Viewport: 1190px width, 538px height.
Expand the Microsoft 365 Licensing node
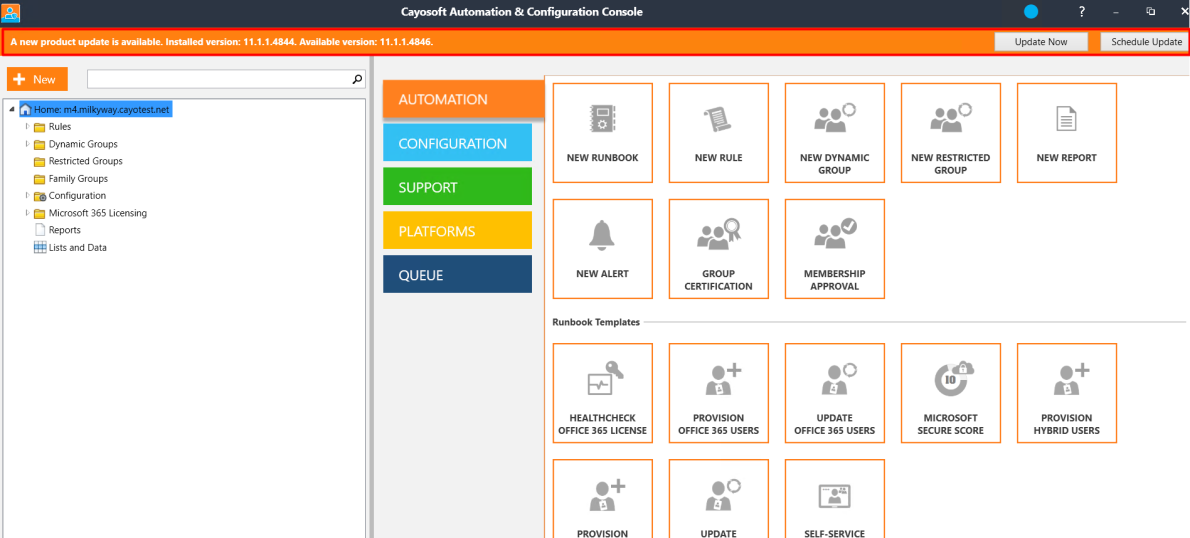27,212
